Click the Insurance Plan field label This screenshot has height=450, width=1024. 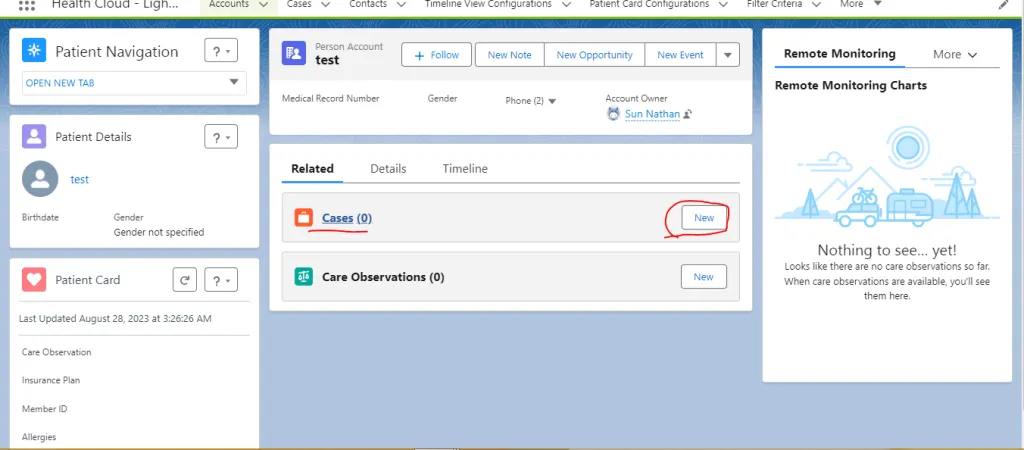point(51,380)
